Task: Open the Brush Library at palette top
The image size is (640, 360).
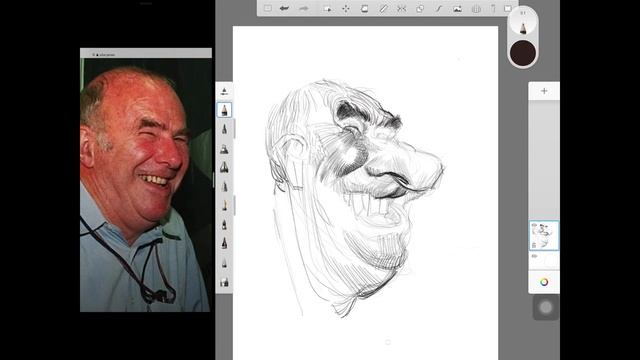Action: coord(224,91)
